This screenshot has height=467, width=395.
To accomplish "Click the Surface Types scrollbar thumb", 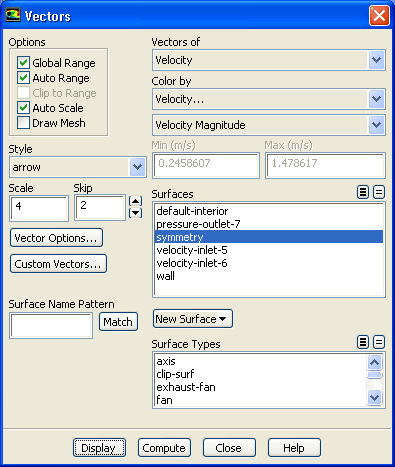I will click(375, 375).
